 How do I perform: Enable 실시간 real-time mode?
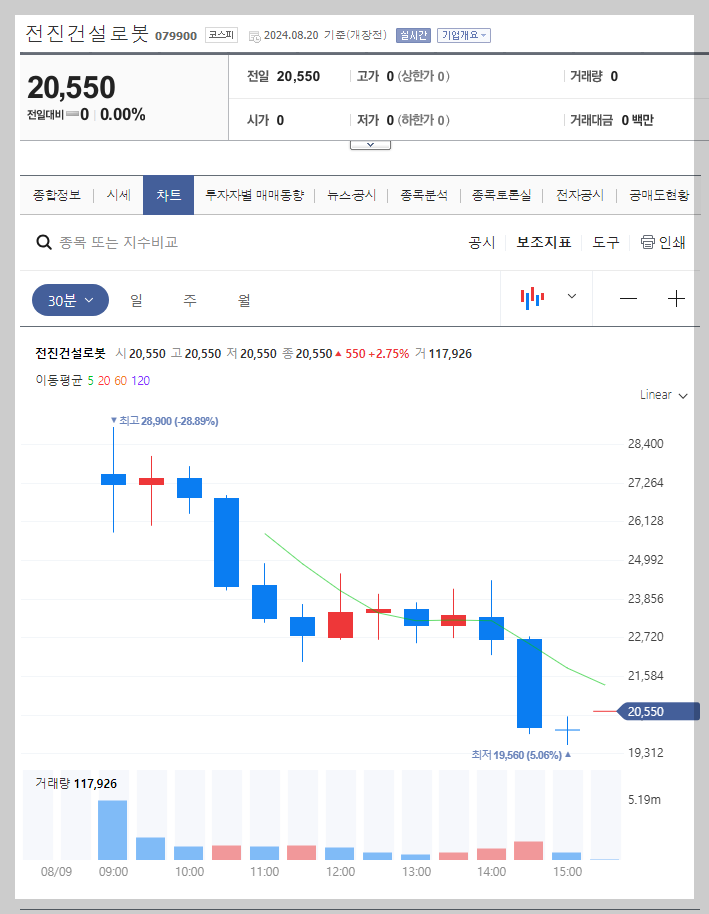(413, 34)
